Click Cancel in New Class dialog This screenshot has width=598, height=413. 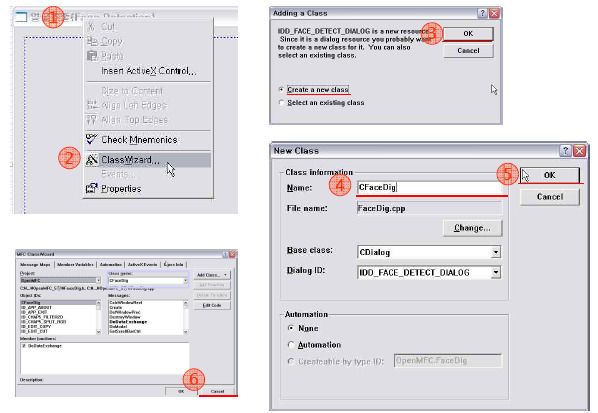pos(550,197)
